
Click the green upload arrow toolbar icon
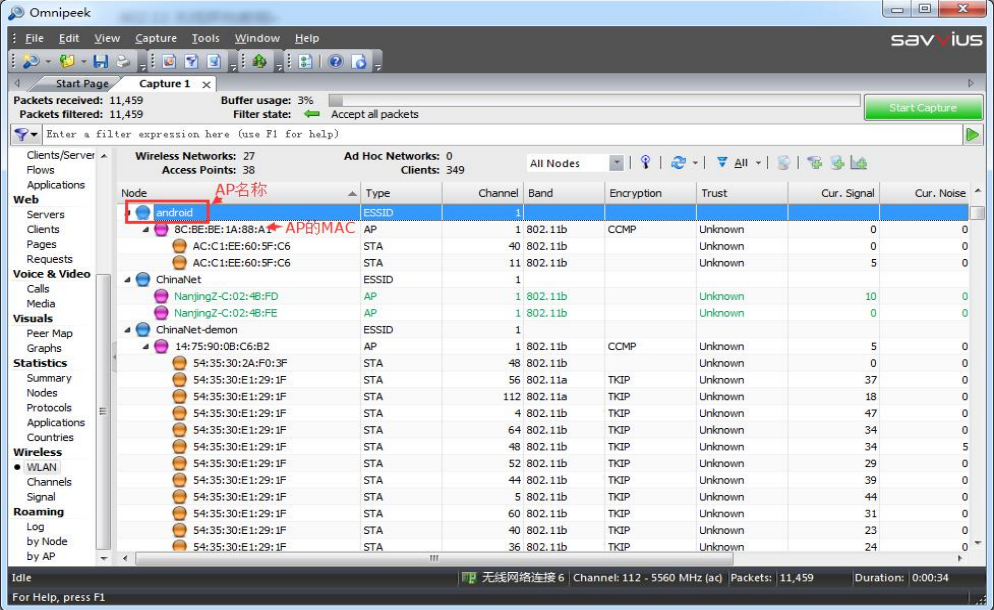coord(259,62)
